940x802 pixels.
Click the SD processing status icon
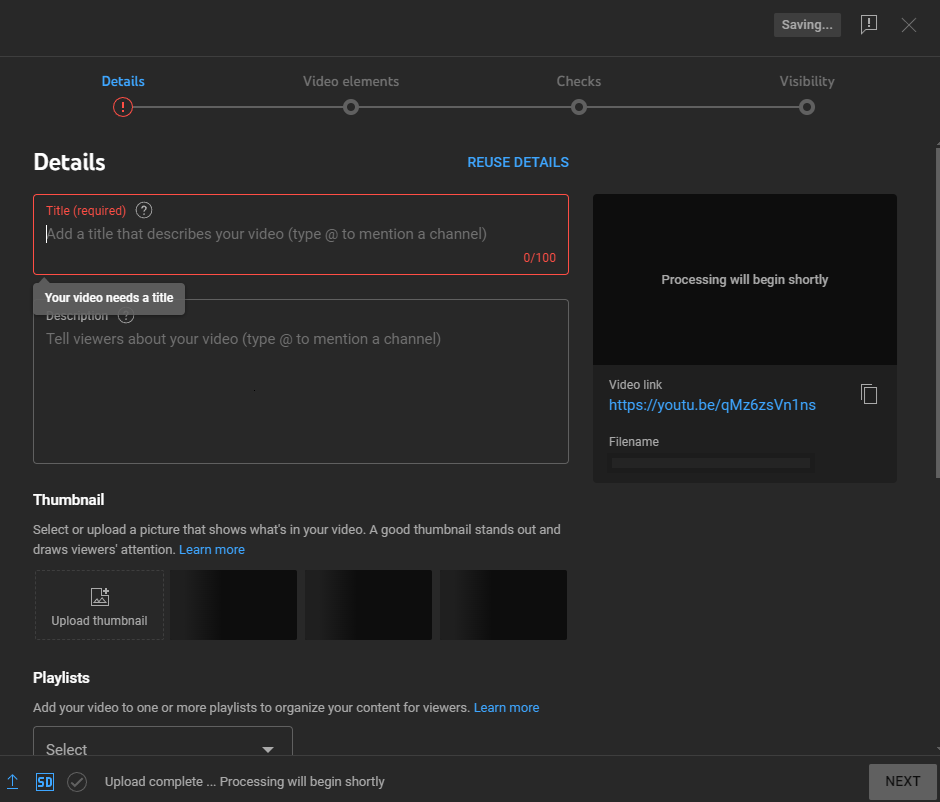pos(45,782)
